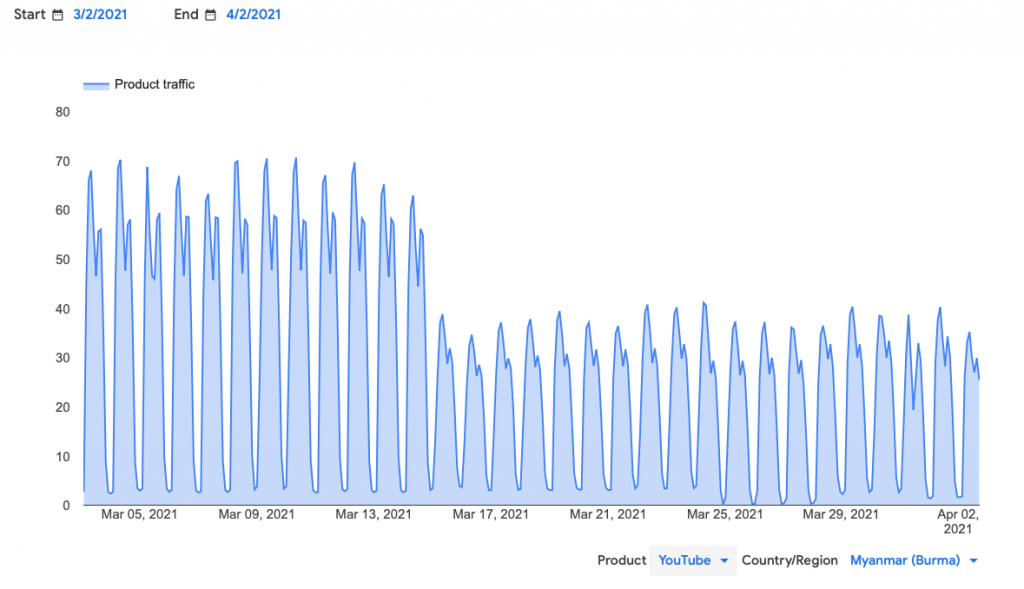Click the Mar 13, 2021 axis label
1024x589 pixels.
374,515
